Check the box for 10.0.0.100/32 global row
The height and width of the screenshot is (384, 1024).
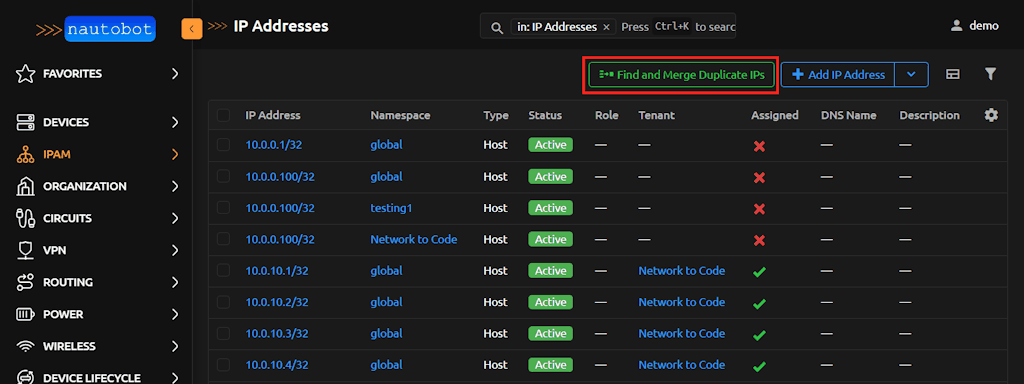223,176
